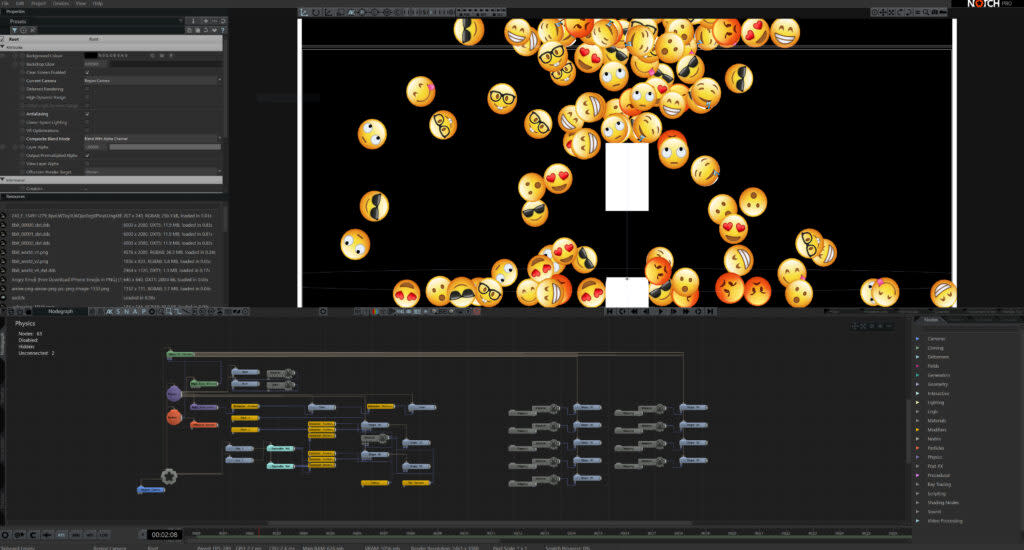Open the Devices menu
This screenshot has width=1024, height=550.
click(61, 3)
